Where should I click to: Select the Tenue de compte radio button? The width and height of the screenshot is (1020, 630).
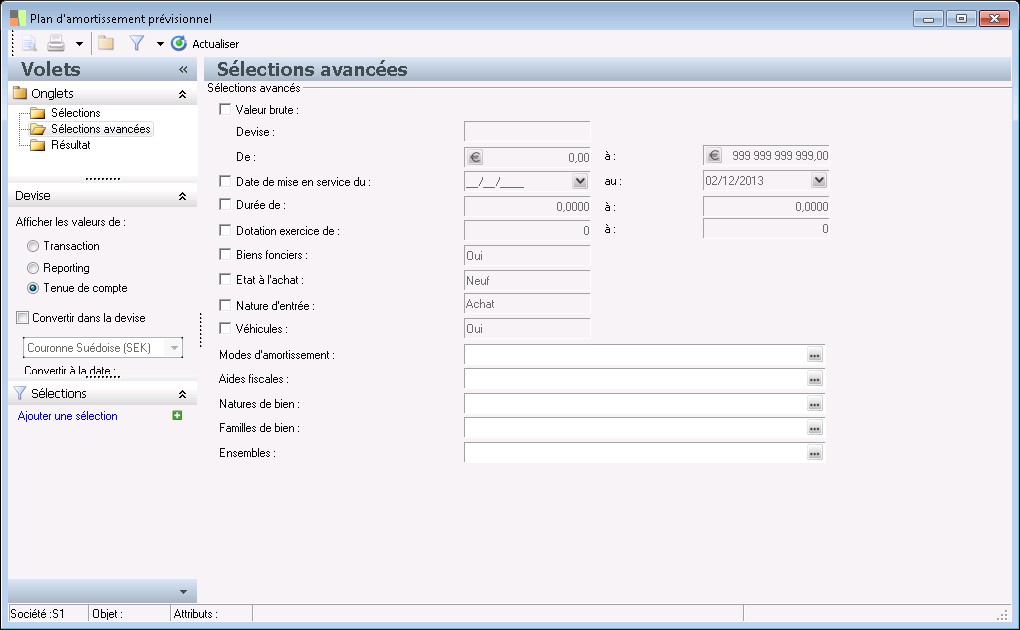(x=33, y=288)
